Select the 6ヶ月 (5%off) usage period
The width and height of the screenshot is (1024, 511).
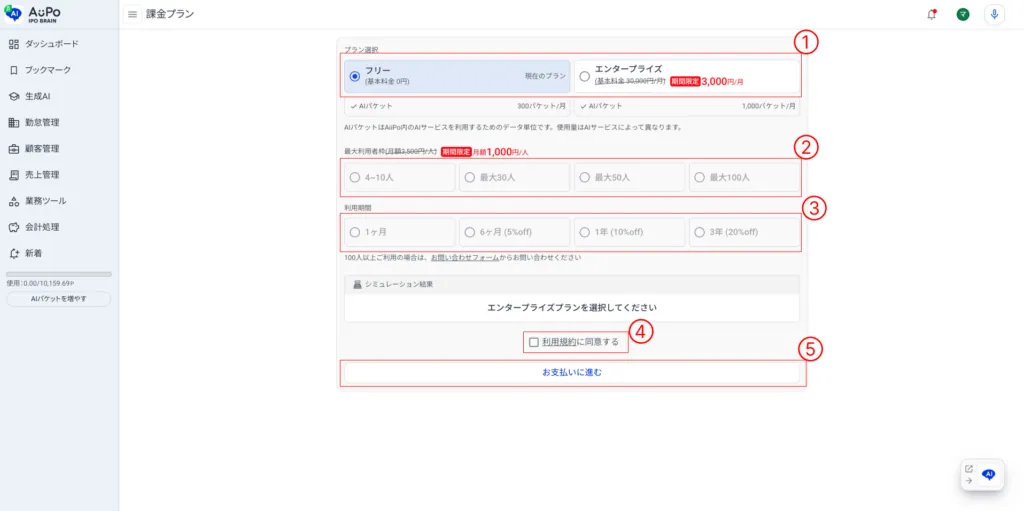tap(514, 232)
